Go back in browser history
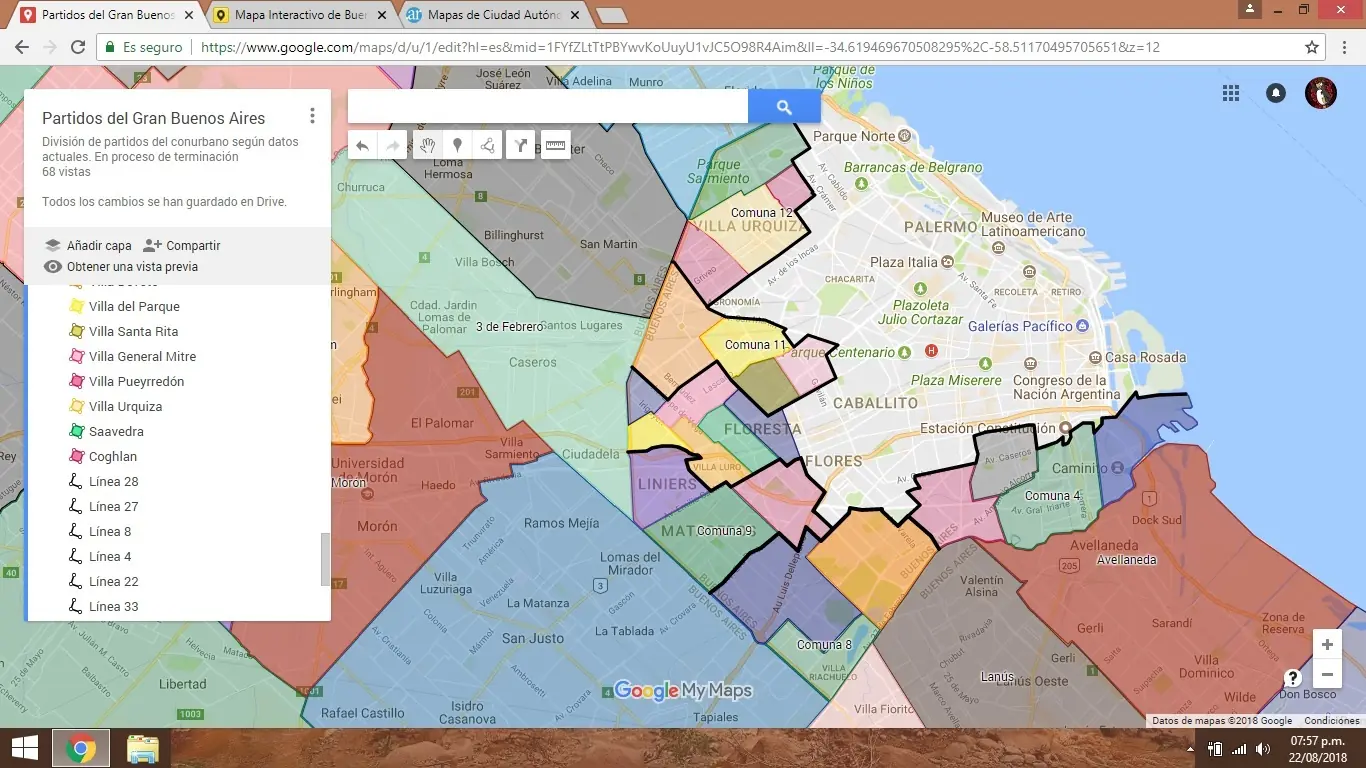 pos(21,47)
